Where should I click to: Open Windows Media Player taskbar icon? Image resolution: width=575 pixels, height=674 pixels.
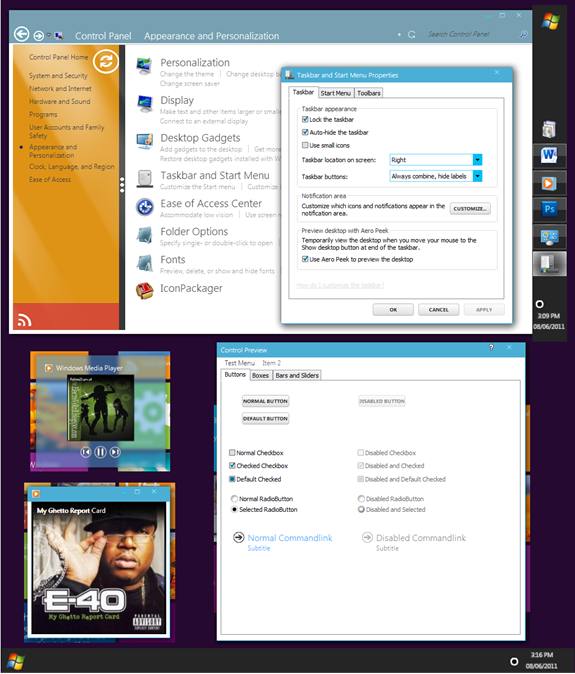pos(549,183)
